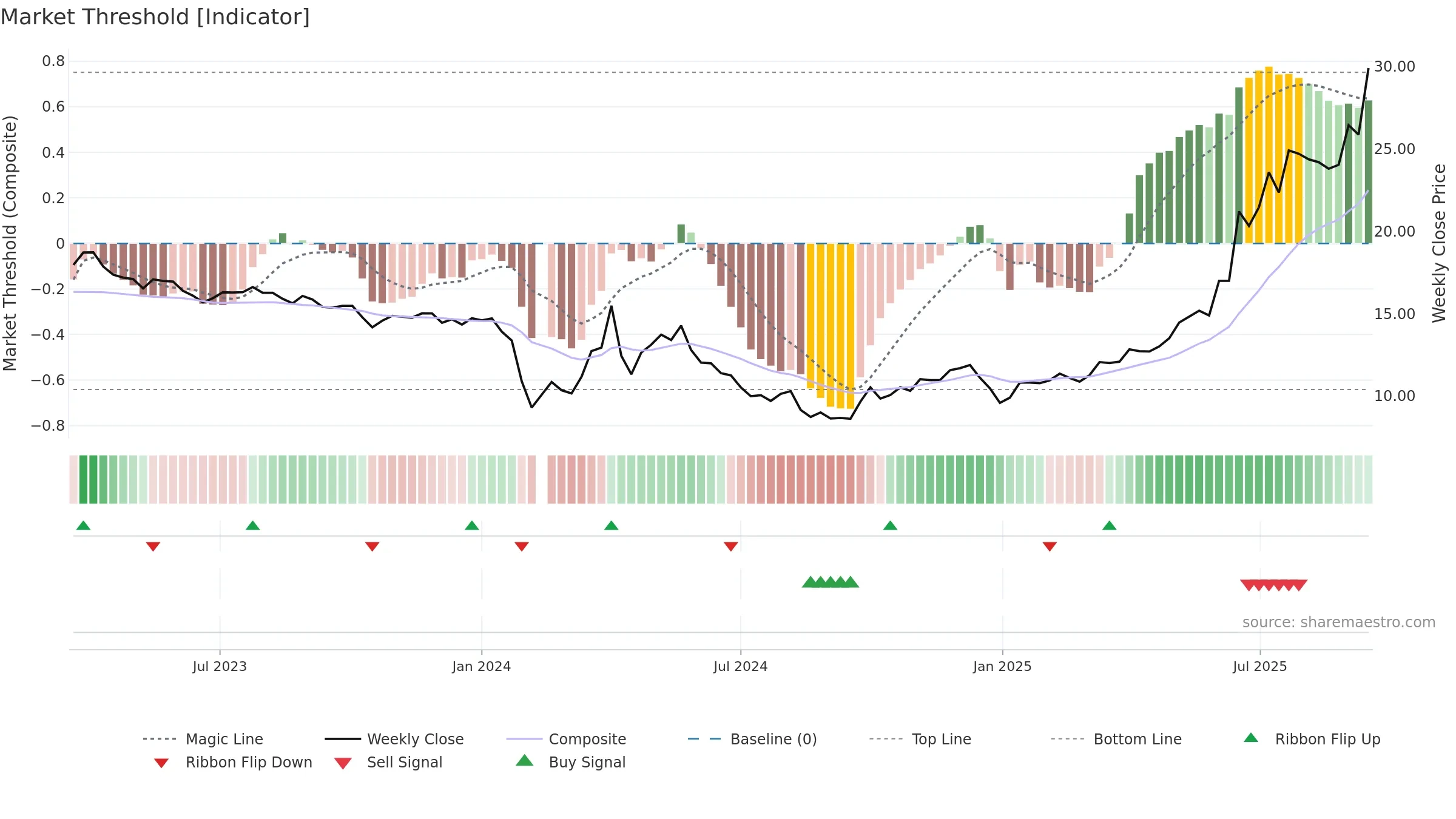This screenshot has height=819, width=1456.
Task: Click the 0 baseline tick label
Action: 60,244
